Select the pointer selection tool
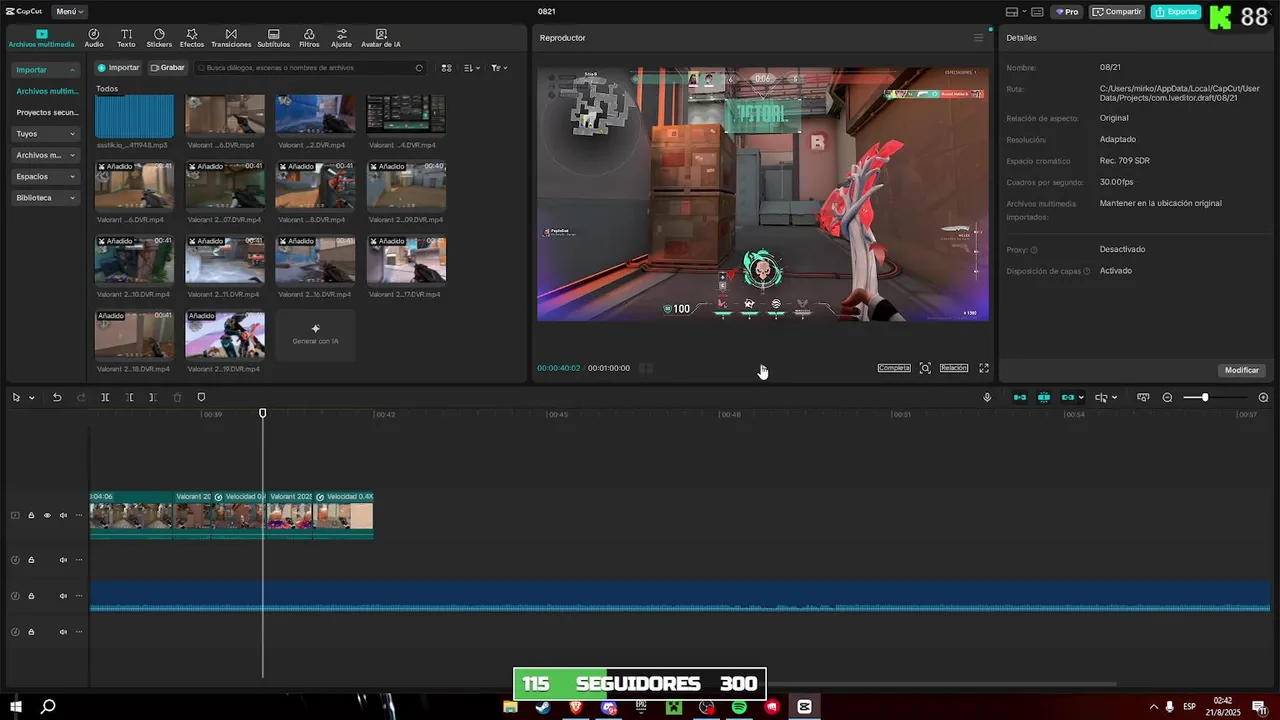 point(16,398)
